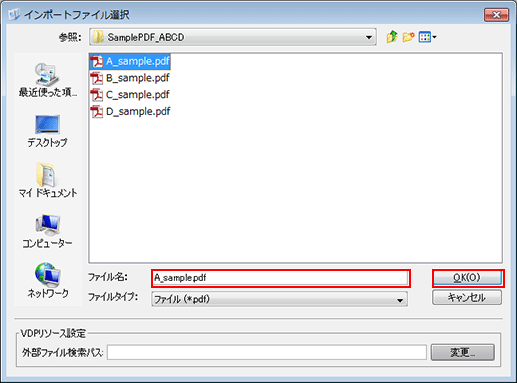Create a new folder icon

(x=408, y=37)
